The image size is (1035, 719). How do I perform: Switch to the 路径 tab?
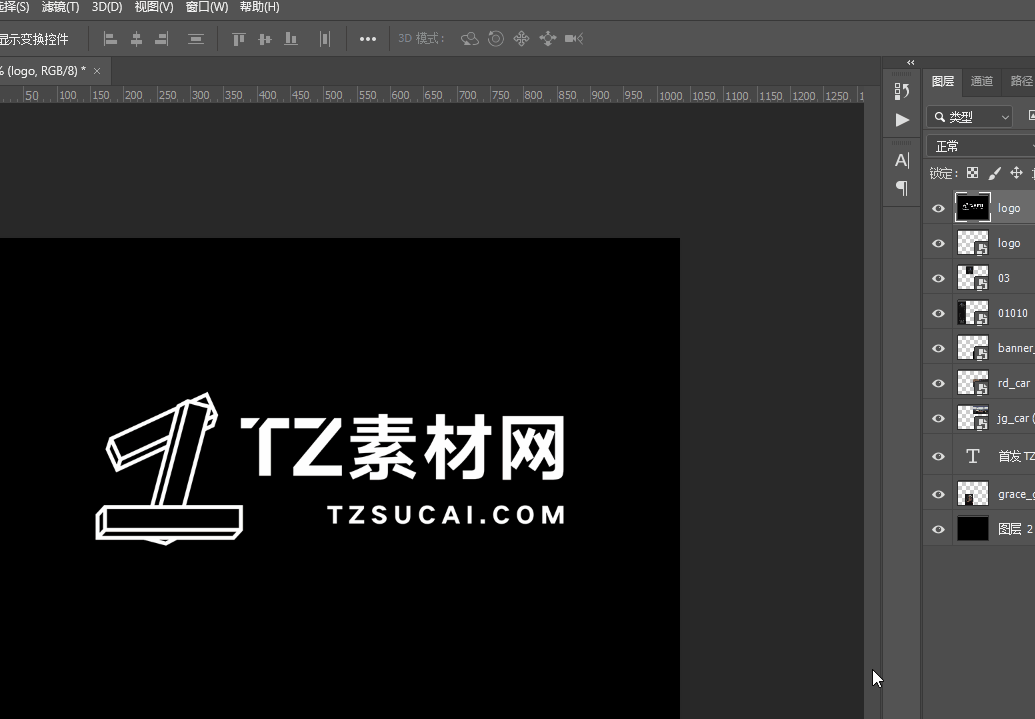coord(1020,81)
